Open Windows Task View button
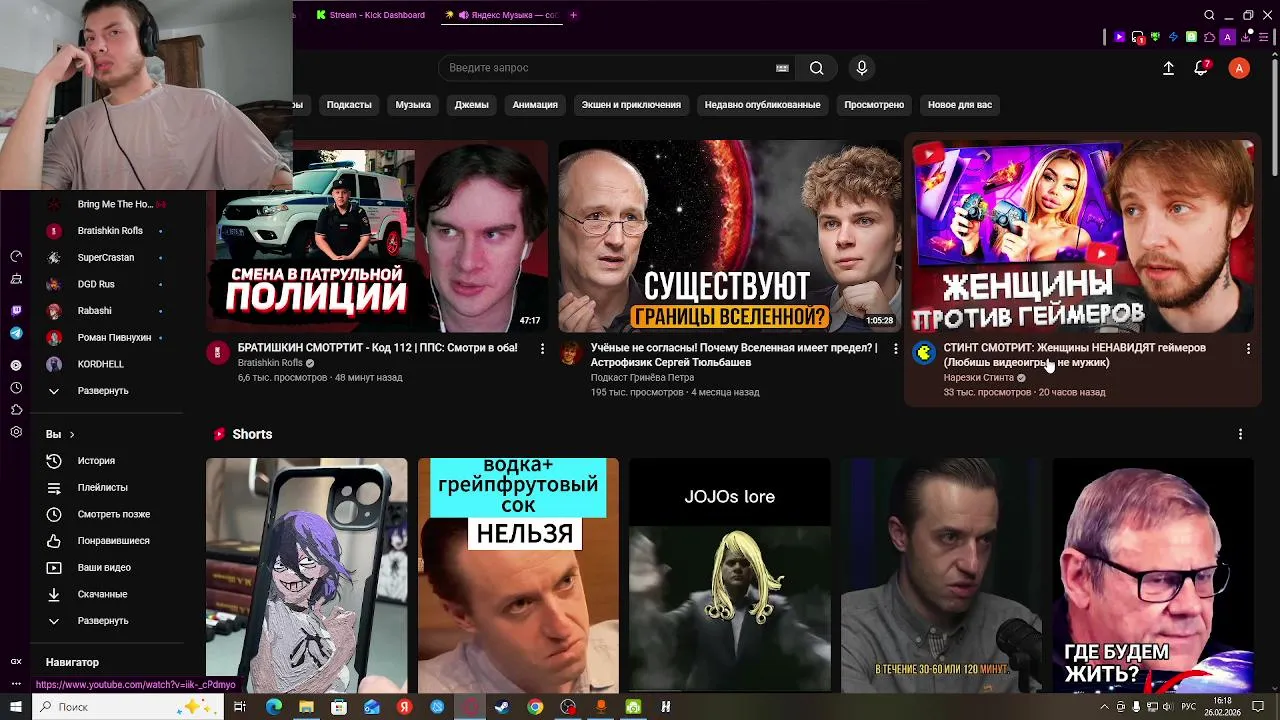 (x=240, y=707)
